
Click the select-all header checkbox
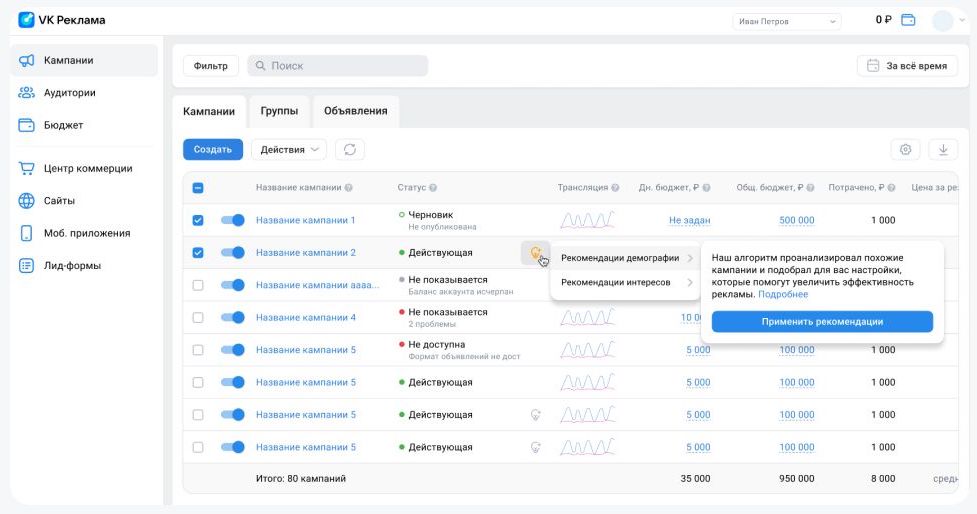click(198, 188)
